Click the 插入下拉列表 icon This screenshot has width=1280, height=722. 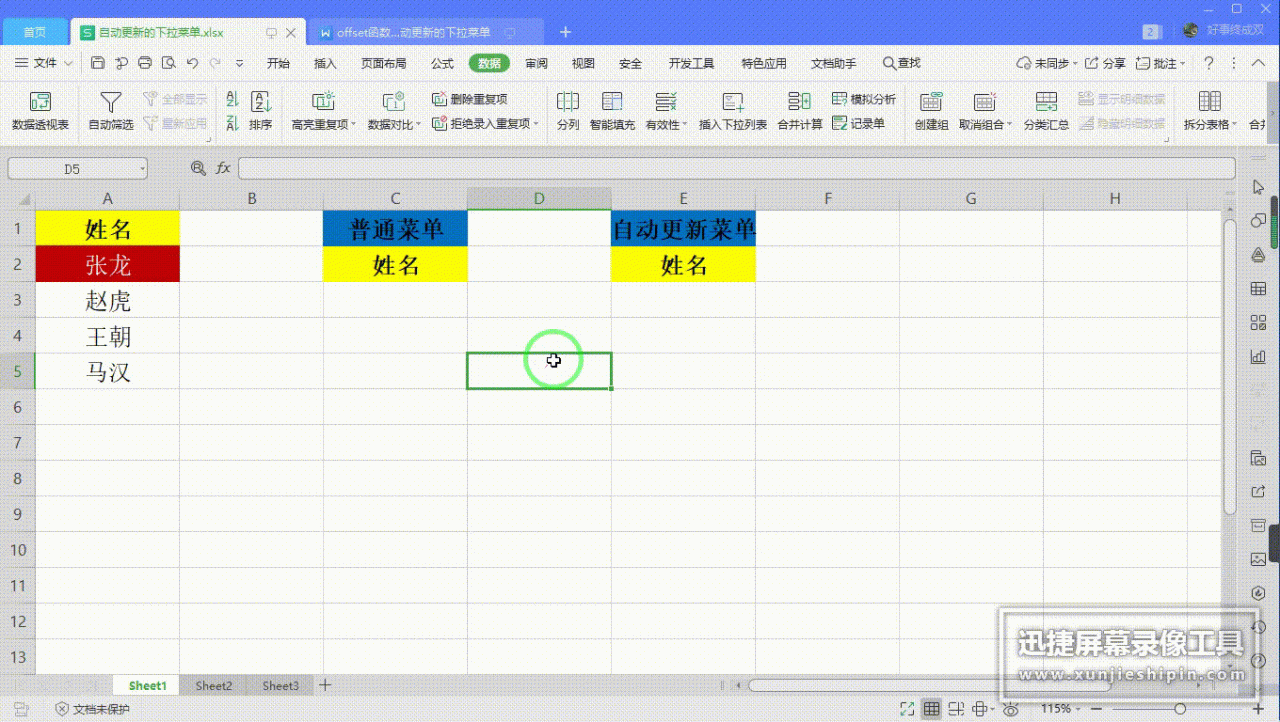pos(733,101)
